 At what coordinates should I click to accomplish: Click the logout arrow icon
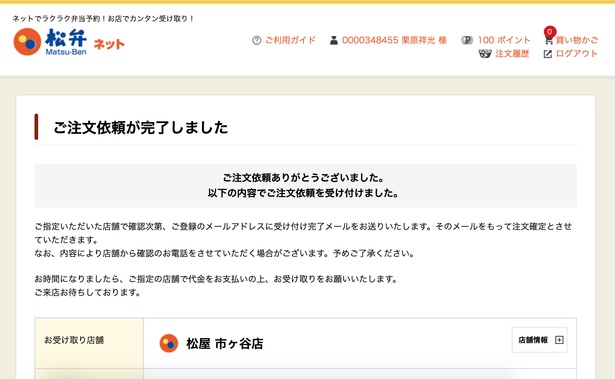pos(548,54)
